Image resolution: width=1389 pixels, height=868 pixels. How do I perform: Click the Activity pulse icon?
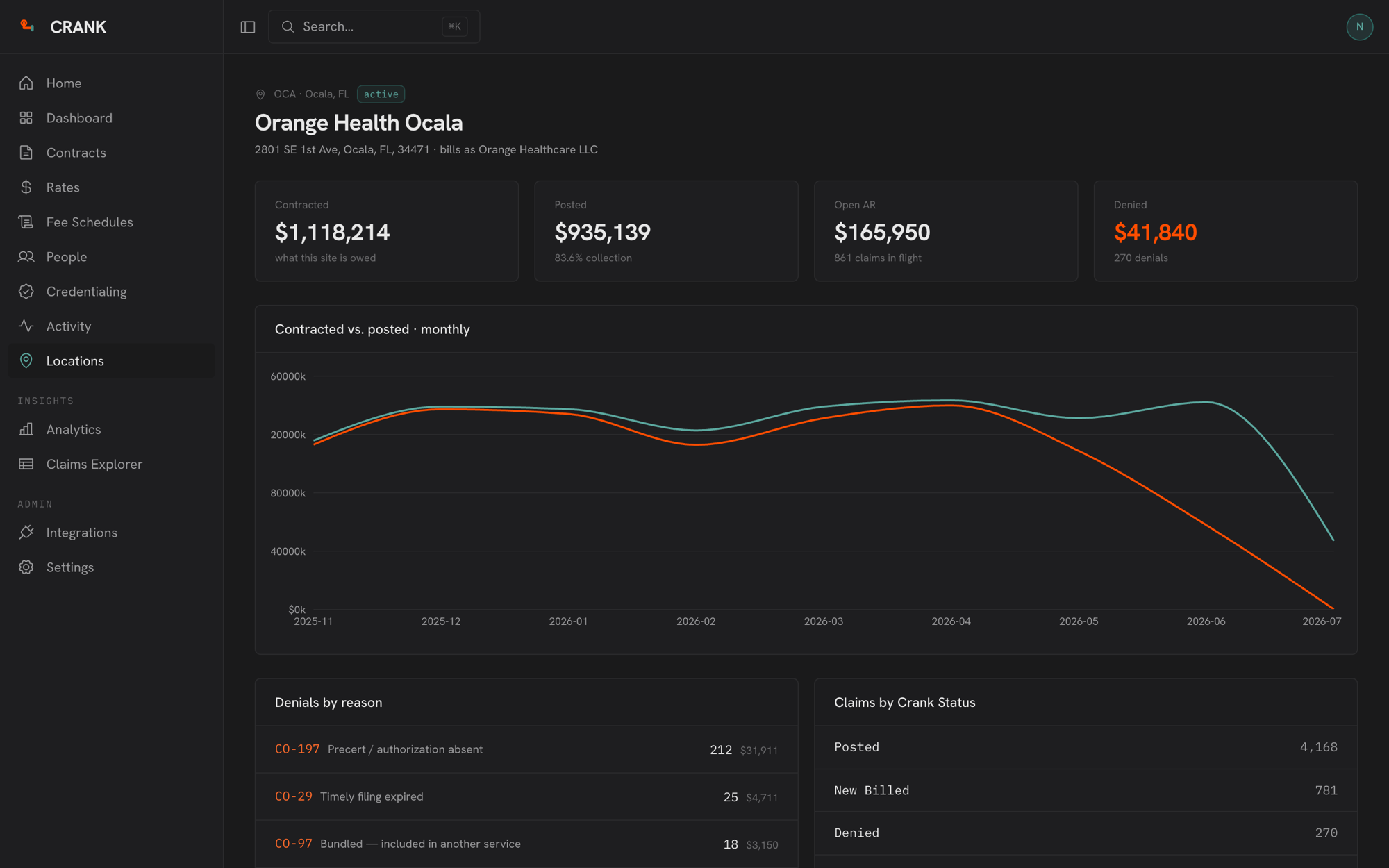point(26,326)
